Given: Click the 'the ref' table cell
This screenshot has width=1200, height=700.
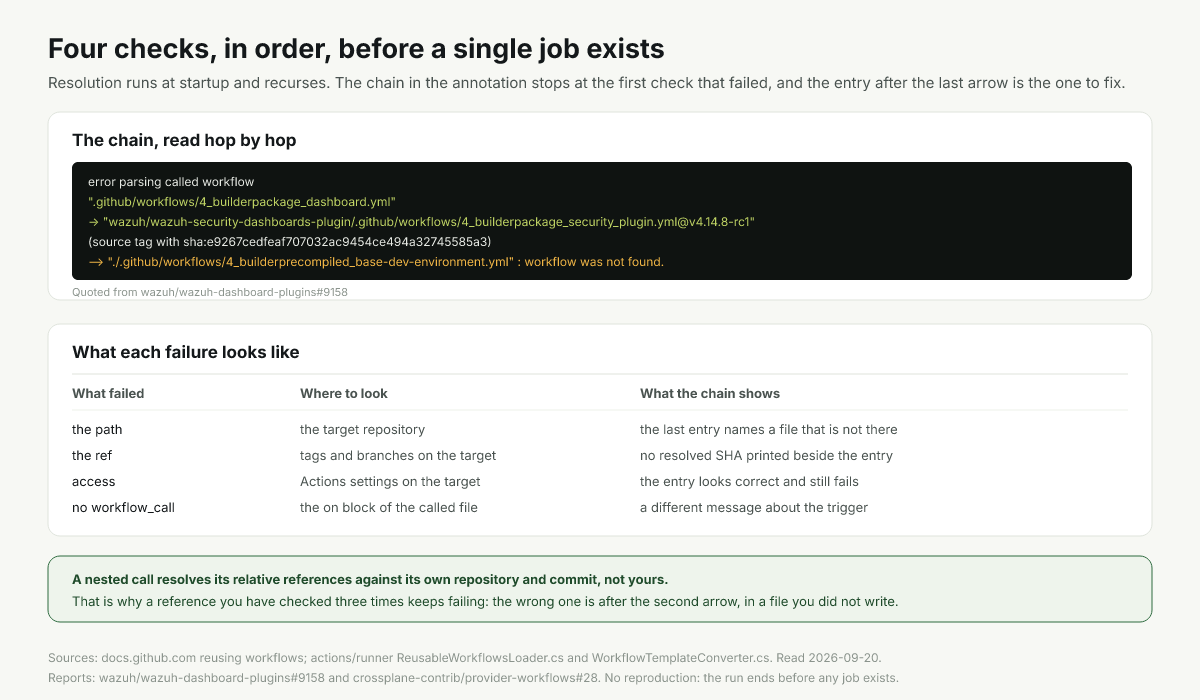Looking at the screenshot, I should coord(92,455).
